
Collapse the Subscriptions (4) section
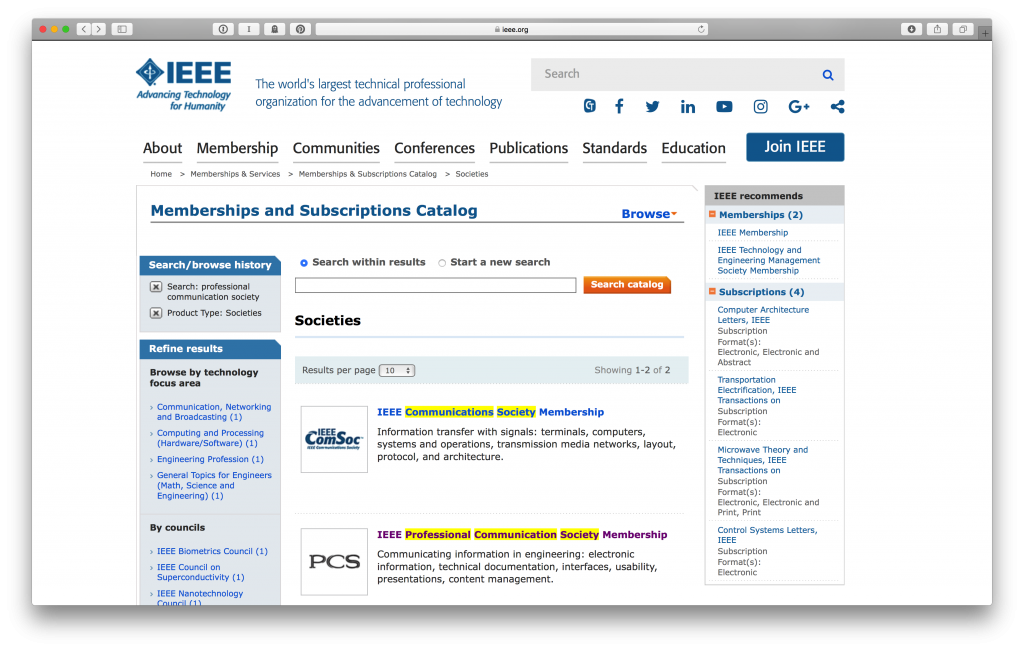712,291
